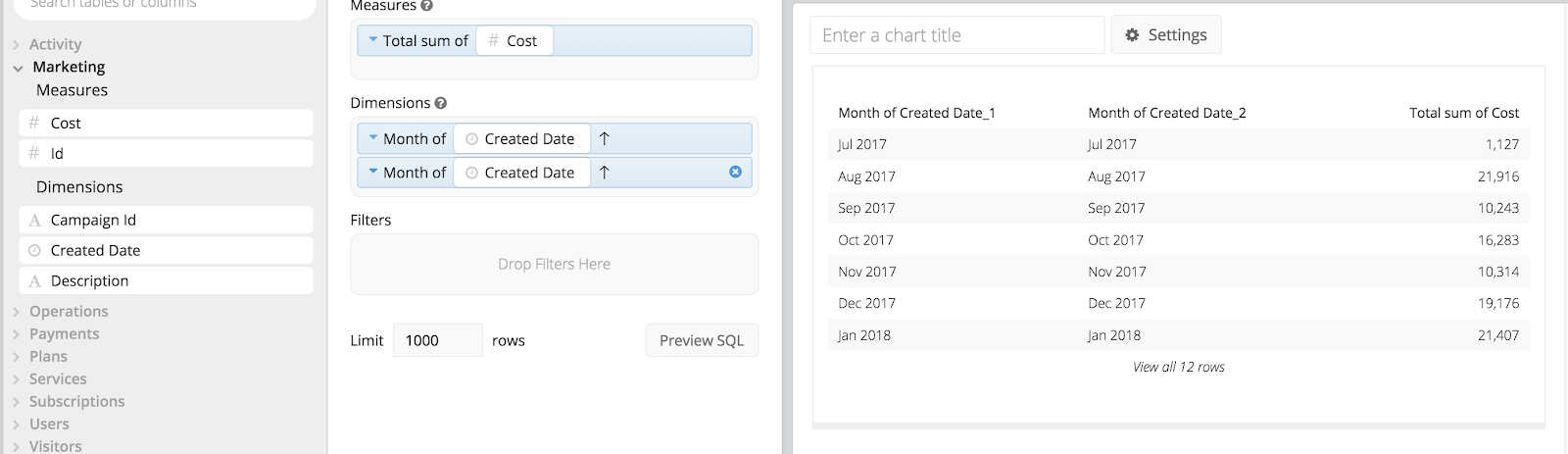Select the Campaign Id dimension column
This screenshot has height=454, width=1568.
click(166, 220)
